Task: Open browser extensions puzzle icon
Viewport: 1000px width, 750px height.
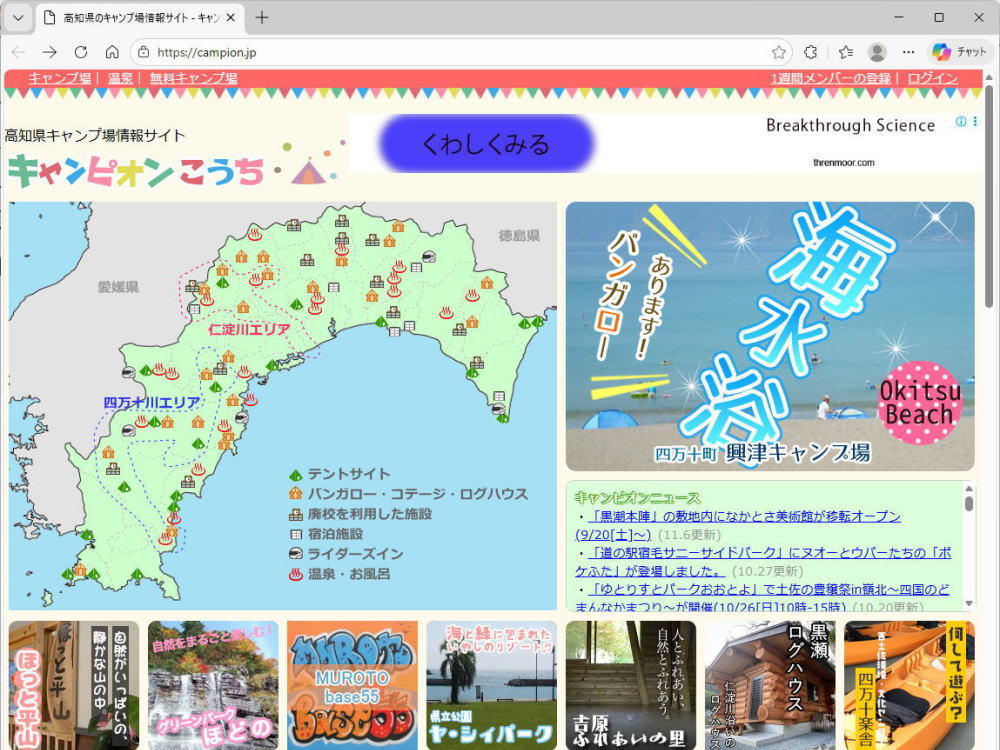Action: click(811, 52)
